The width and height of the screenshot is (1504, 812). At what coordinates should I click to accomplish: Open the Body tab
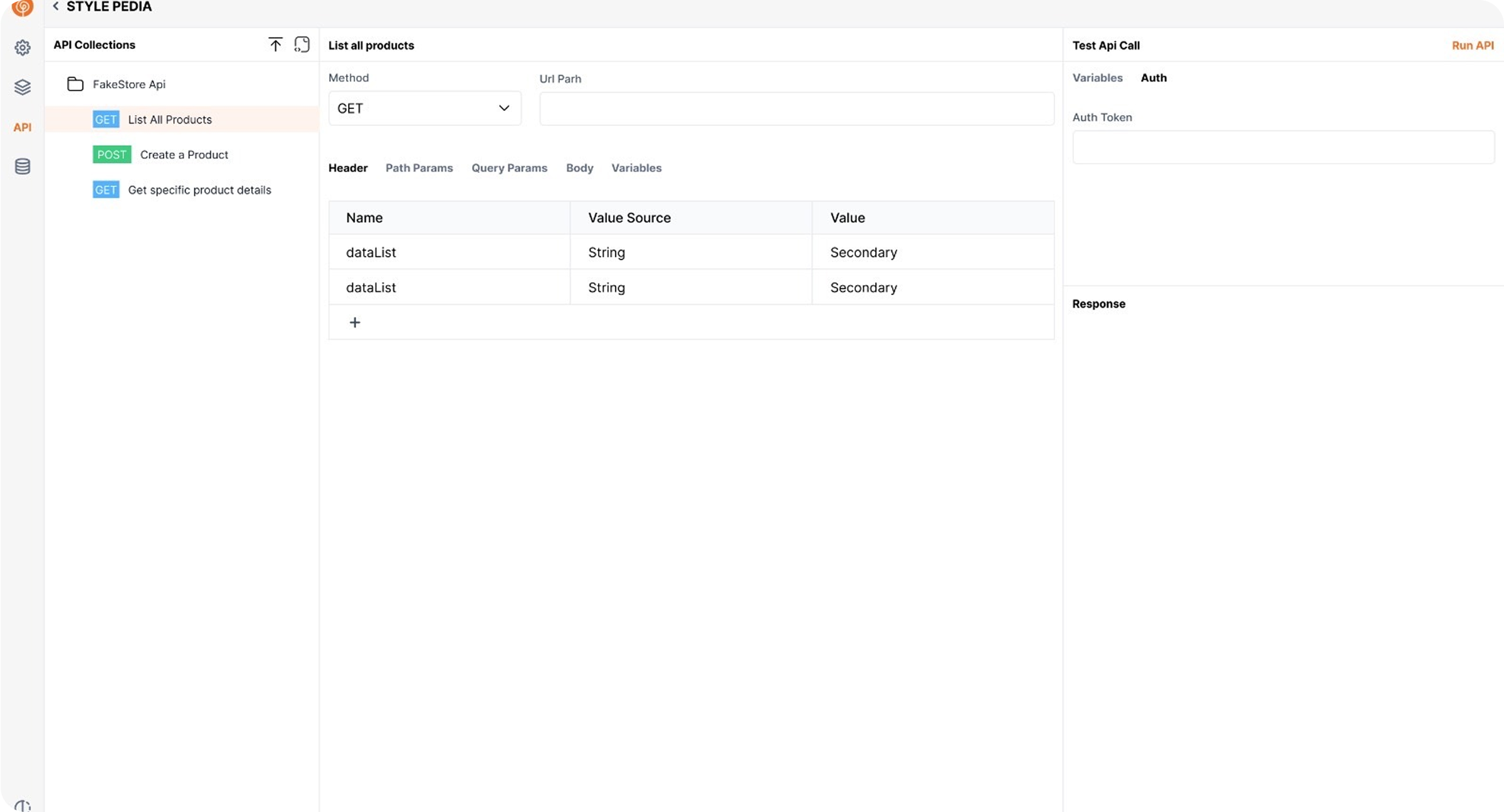[x=579, y=168]
